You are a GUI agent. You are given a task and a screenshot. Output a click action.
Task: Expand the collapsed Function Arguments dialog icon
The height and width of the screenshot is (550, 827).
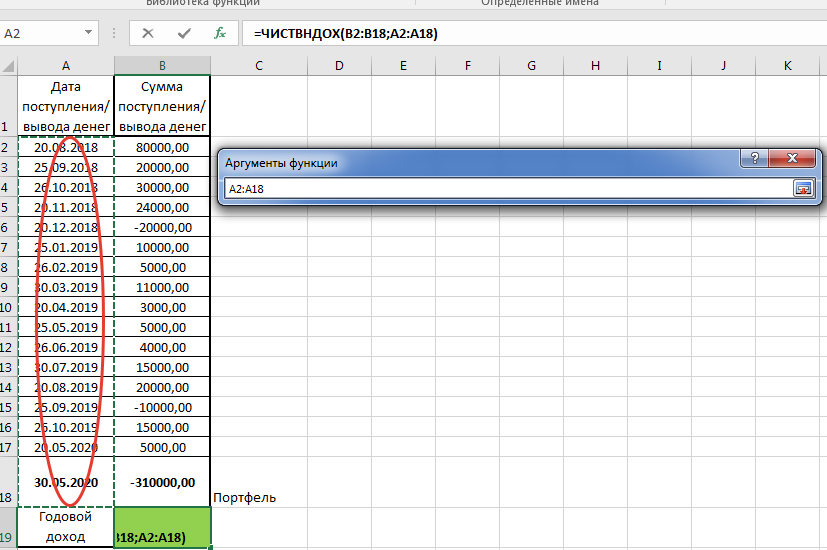tap(803, 188)
